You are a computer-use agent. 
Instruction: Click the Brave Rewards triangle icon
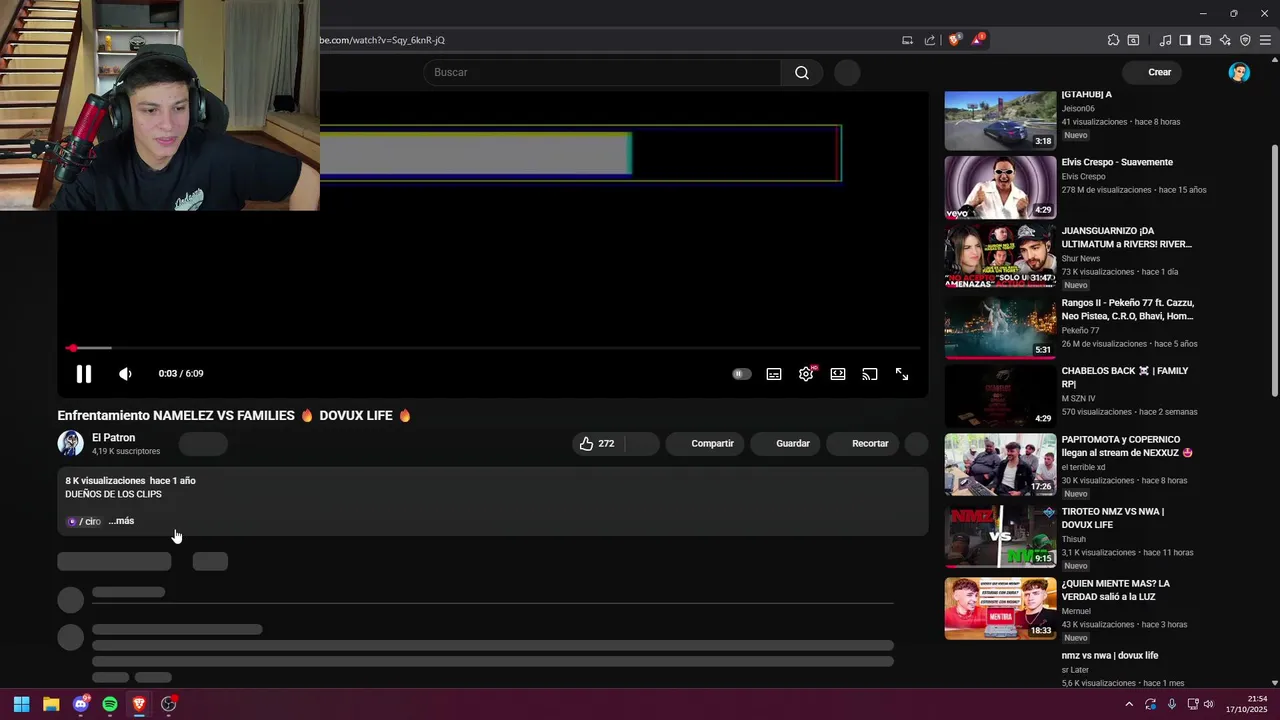tap(977, 40)
